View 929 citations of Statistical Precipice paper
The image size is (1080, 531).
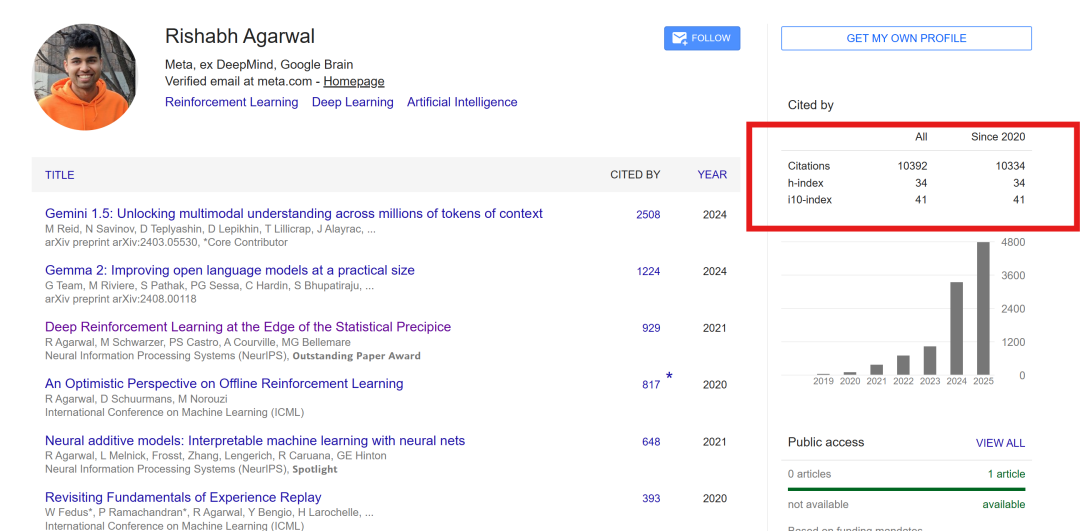651,329
